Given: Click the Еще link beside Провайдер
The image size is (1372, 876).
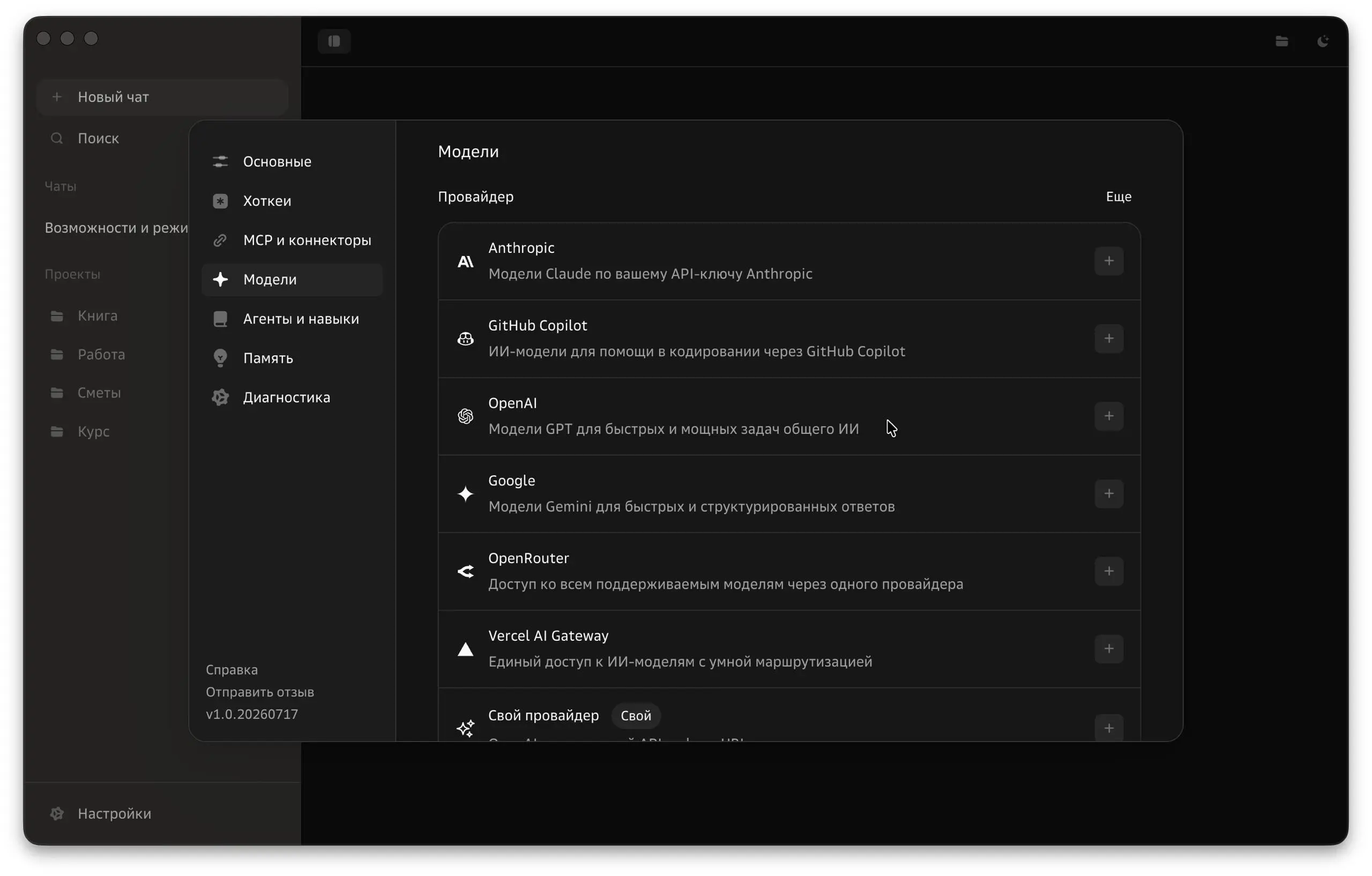Looking at the screenshot, I should pos(1119,197).
